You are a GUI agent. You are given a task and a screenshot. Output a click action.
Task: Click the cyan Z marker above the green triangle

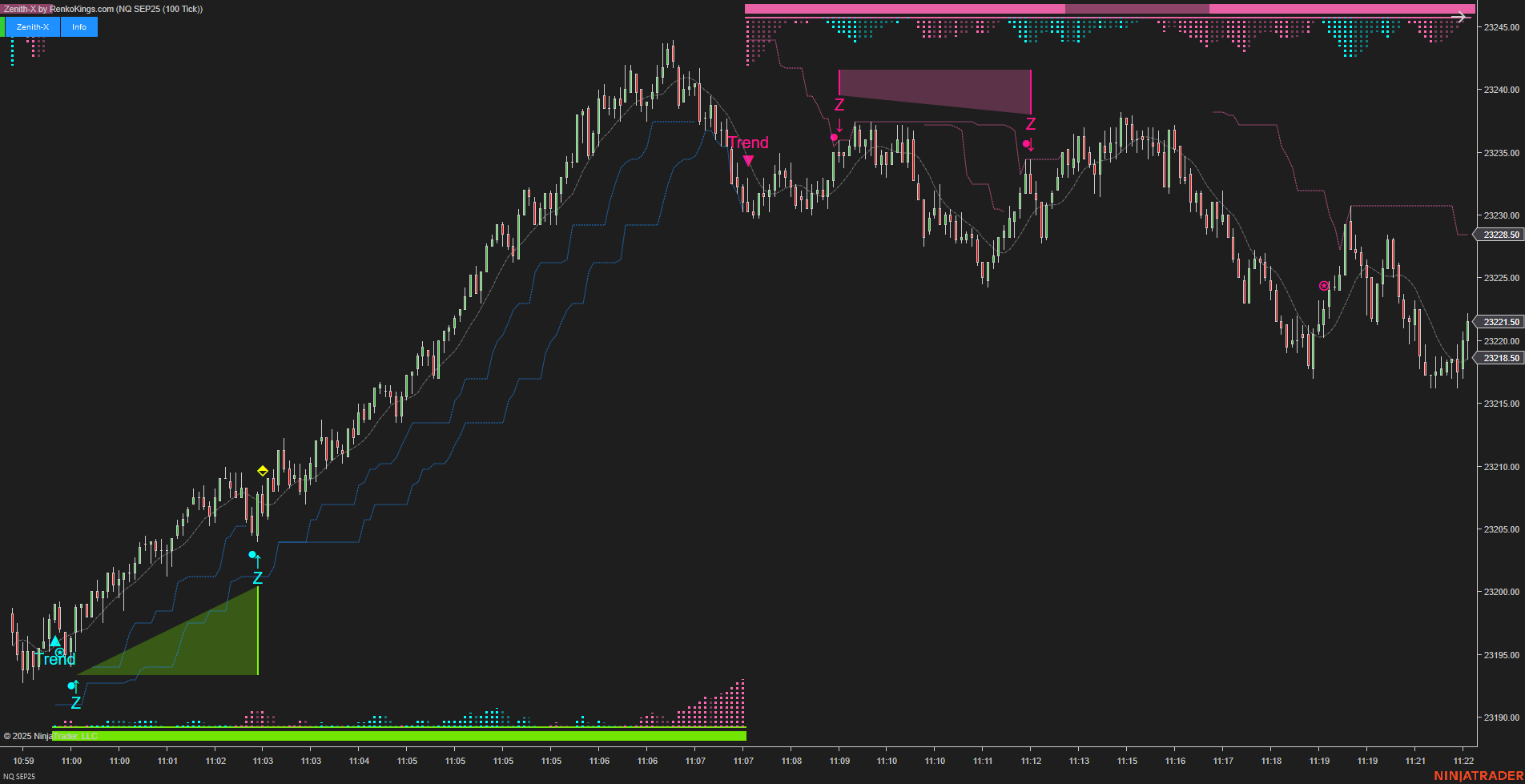257,579
